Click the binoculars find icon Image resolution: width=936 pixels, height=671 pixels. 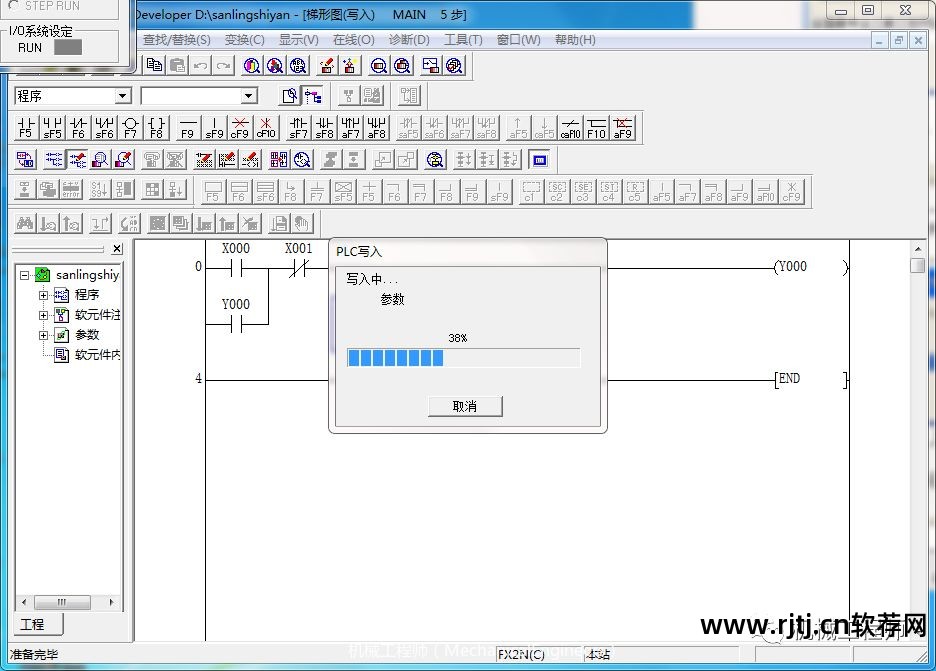tap(25, 224)
